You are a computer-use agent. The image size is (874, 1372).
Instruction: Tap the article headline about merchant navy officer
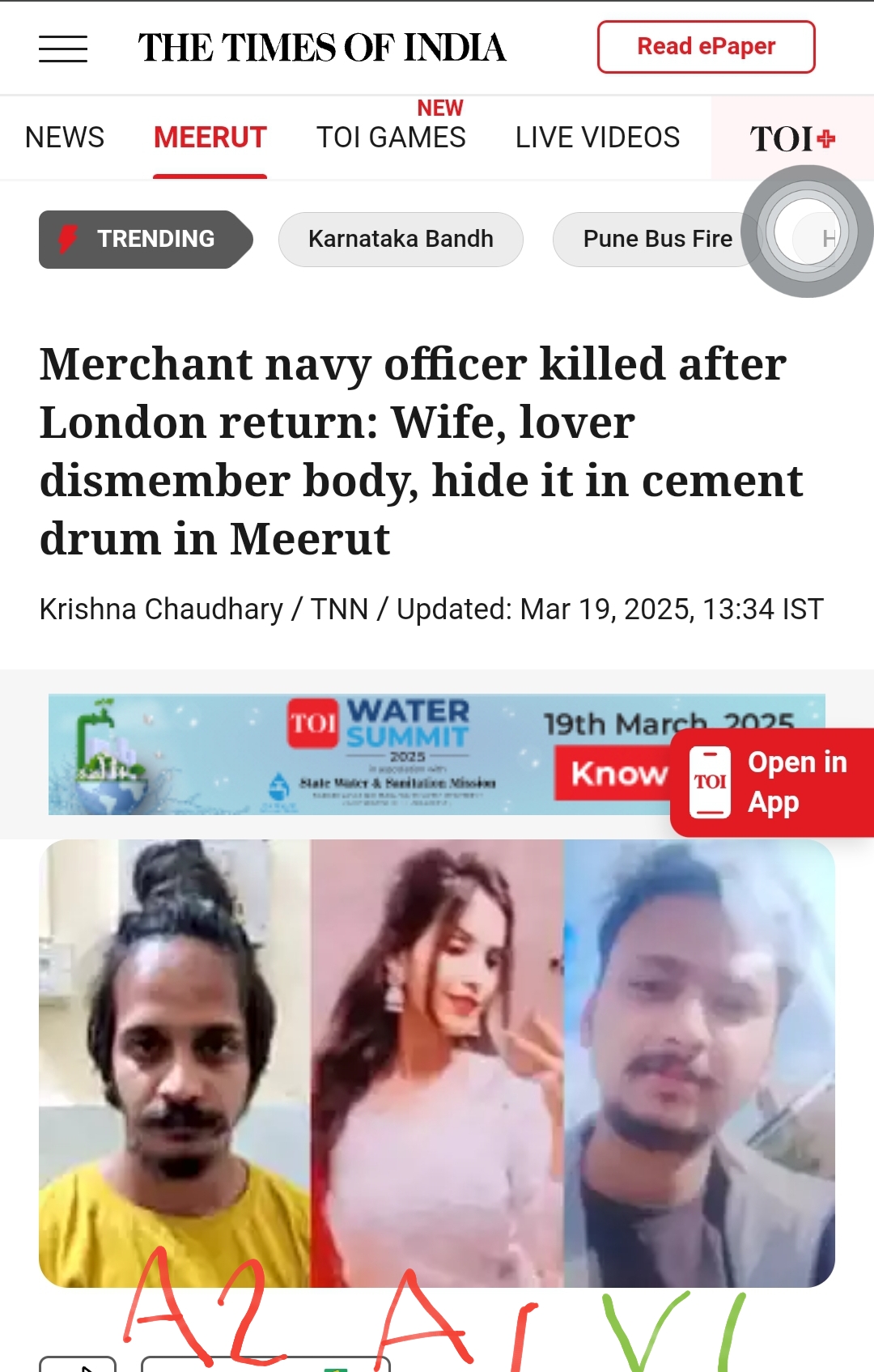pos(421,451)
